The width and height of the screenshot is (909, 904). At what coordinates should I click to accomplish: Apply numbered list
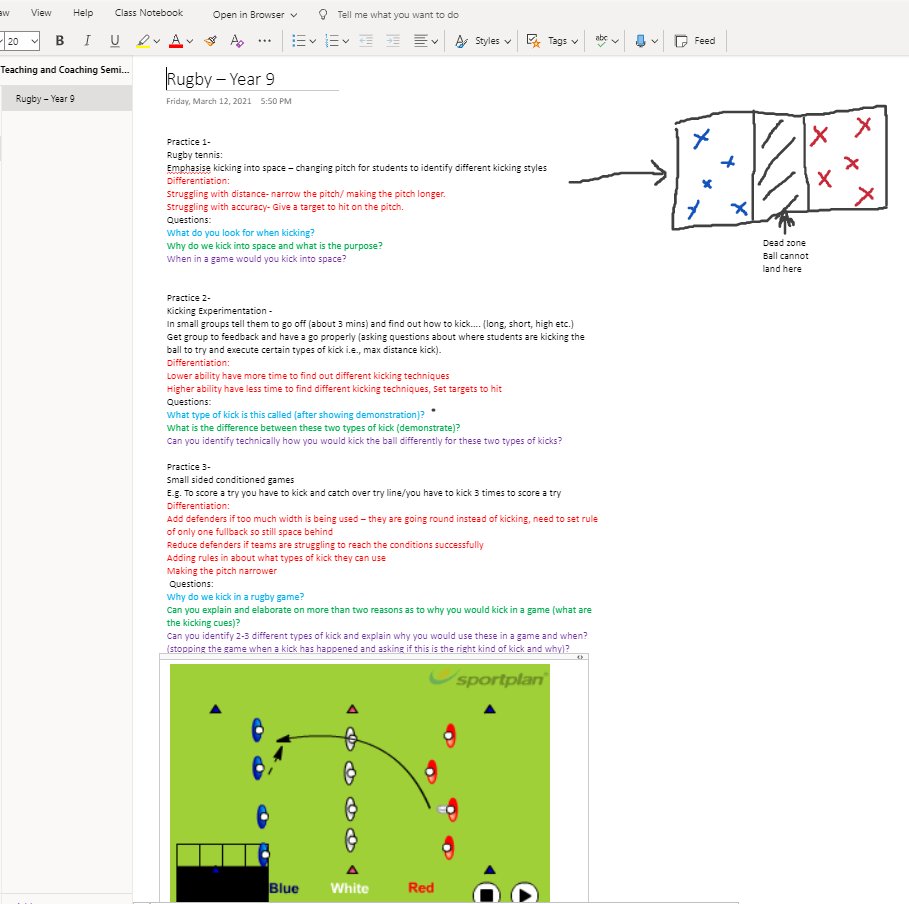click(332, 41)
